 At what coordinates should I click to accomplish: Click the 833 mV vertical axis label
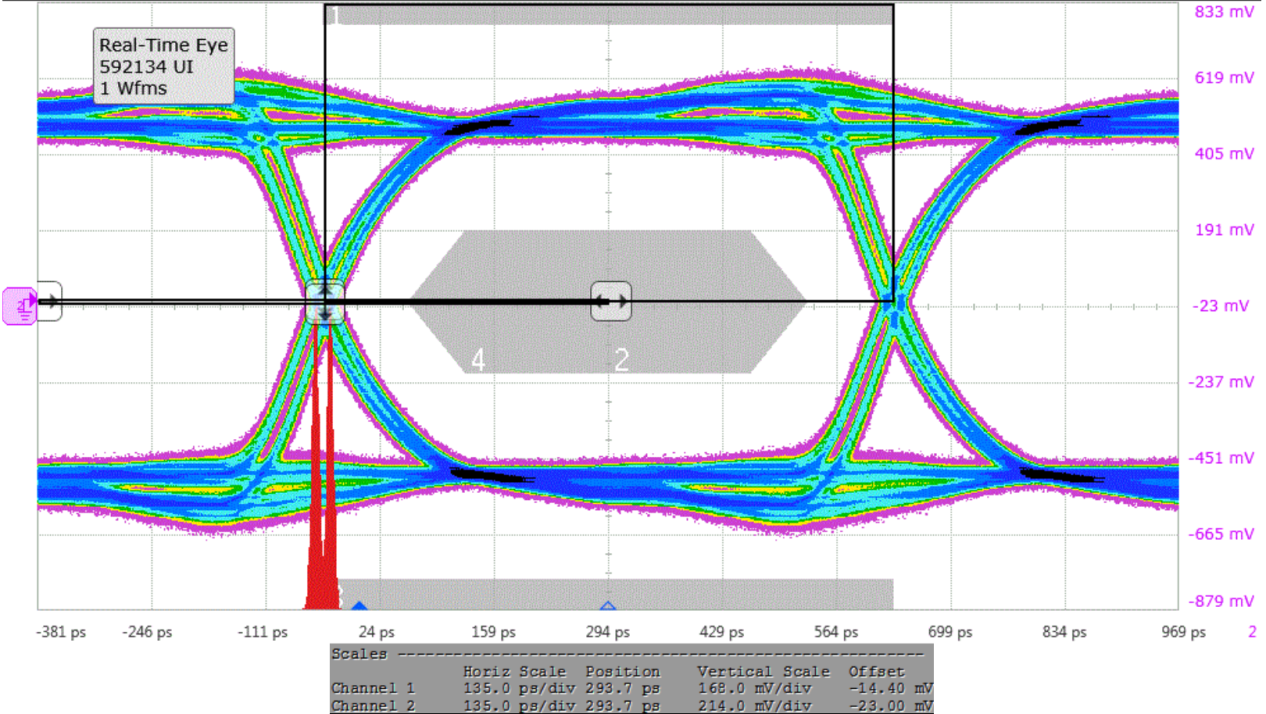pos(1224,12)
